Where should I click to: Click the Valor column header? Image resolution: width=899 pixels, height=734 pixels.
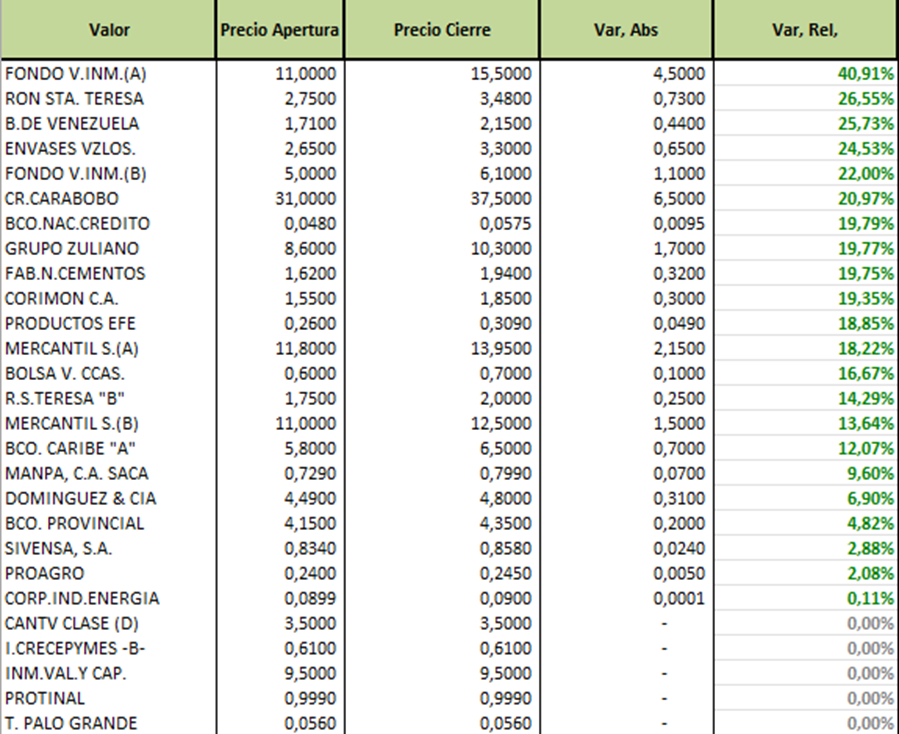[x=108, y=30]
